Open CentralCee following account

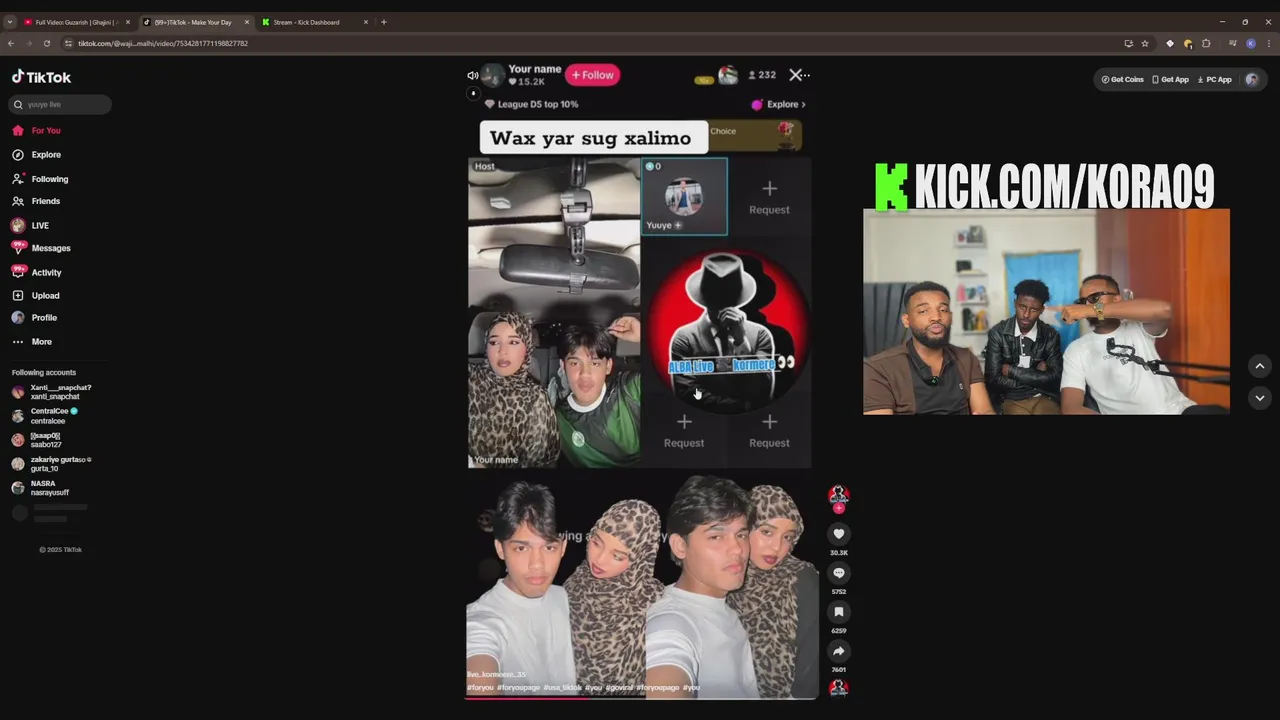[x=45, y=416]
